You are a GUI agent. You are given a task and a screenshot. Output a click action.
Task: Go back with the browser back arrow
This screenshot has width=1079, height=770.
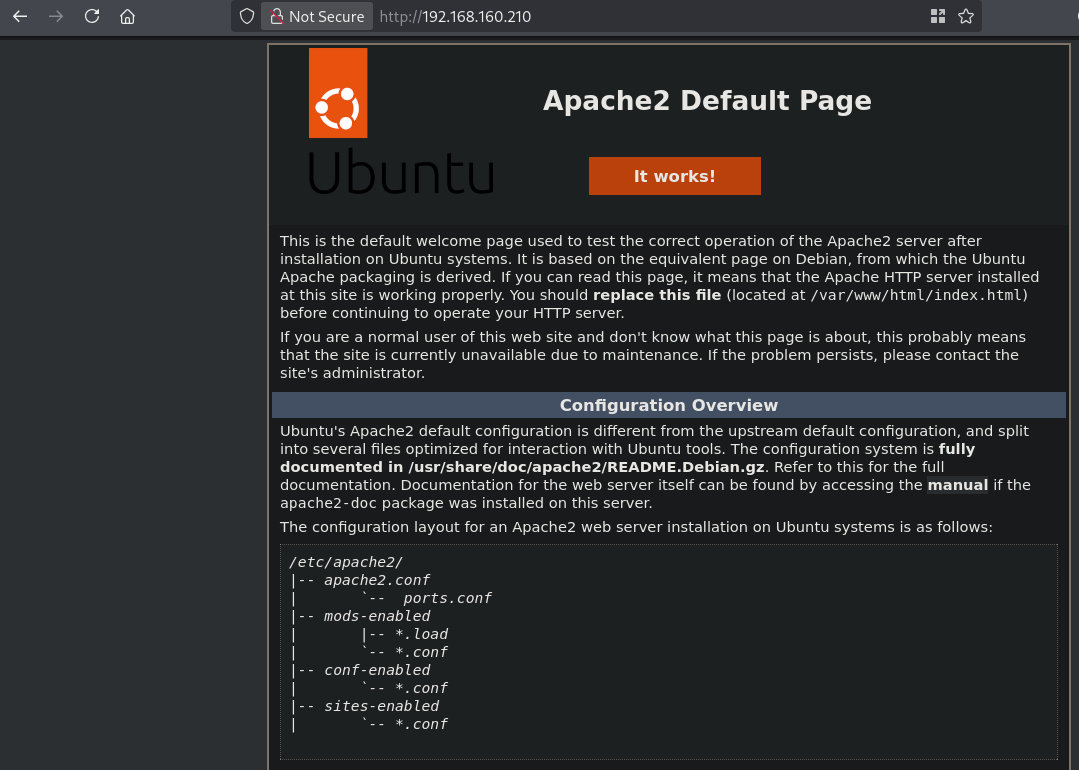20,17
